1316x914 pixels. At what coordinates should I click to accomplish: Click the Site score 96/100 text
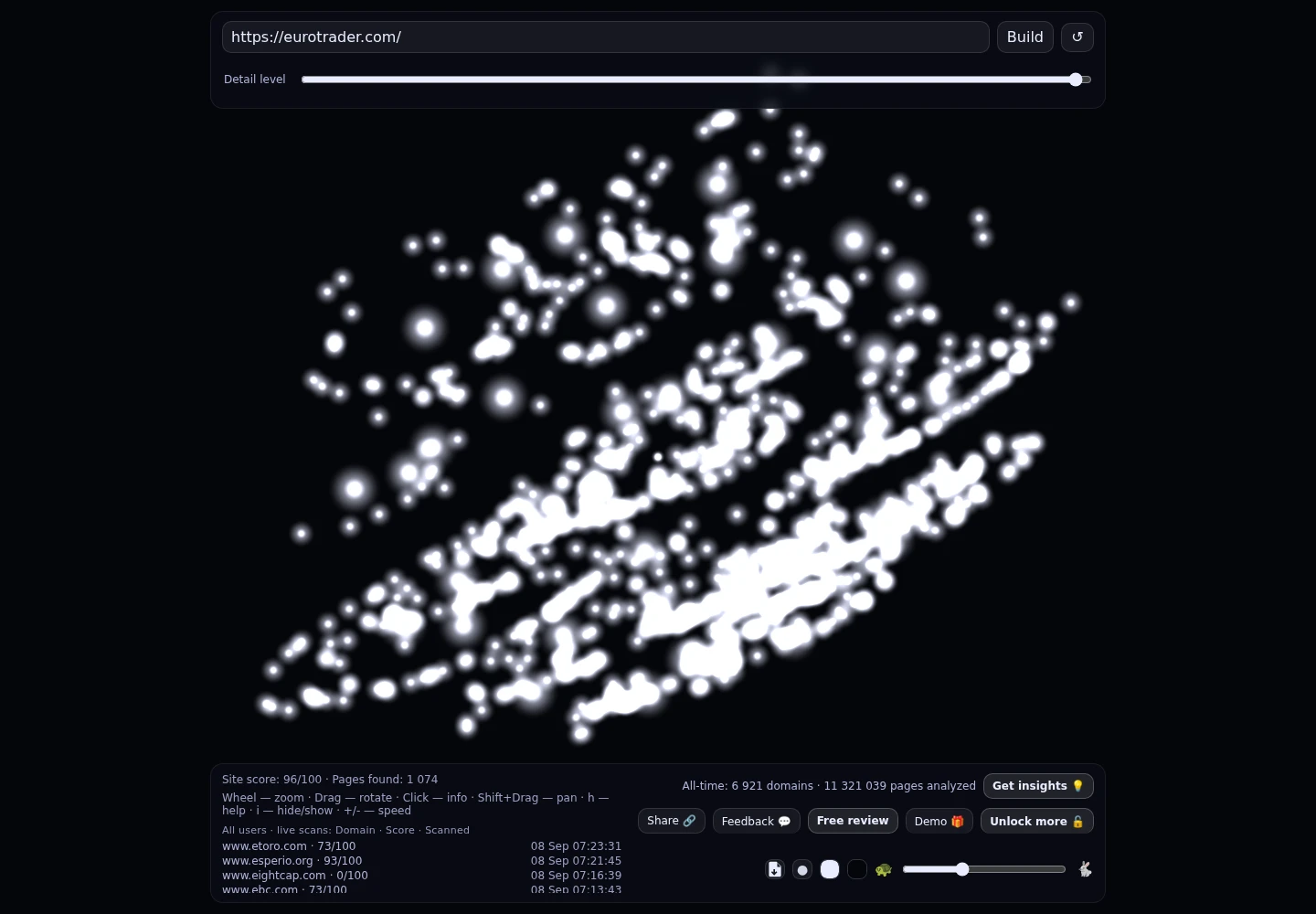click(271, 780)
